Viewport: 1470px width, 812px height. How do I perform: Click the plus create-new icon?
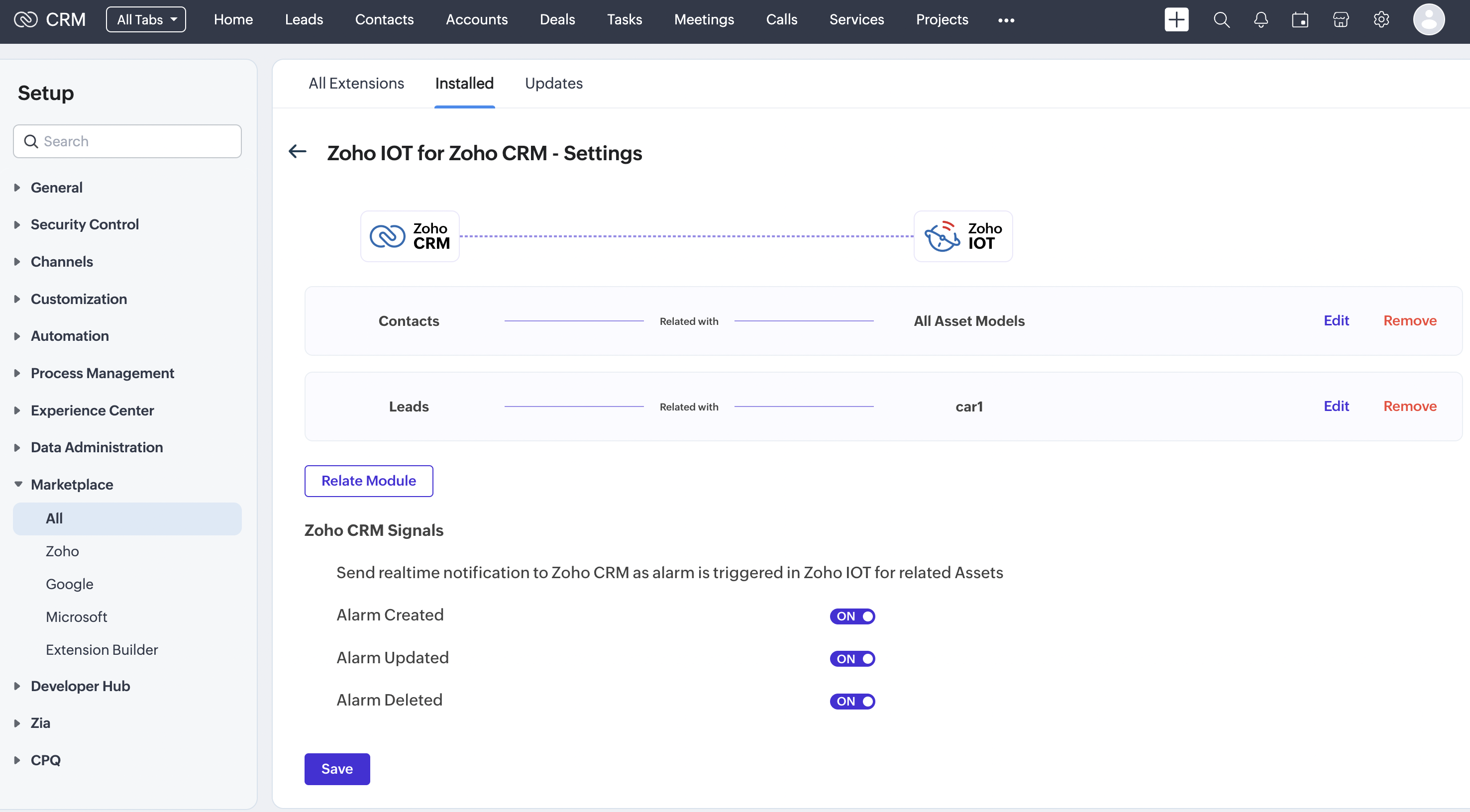tap(1176, 20)
